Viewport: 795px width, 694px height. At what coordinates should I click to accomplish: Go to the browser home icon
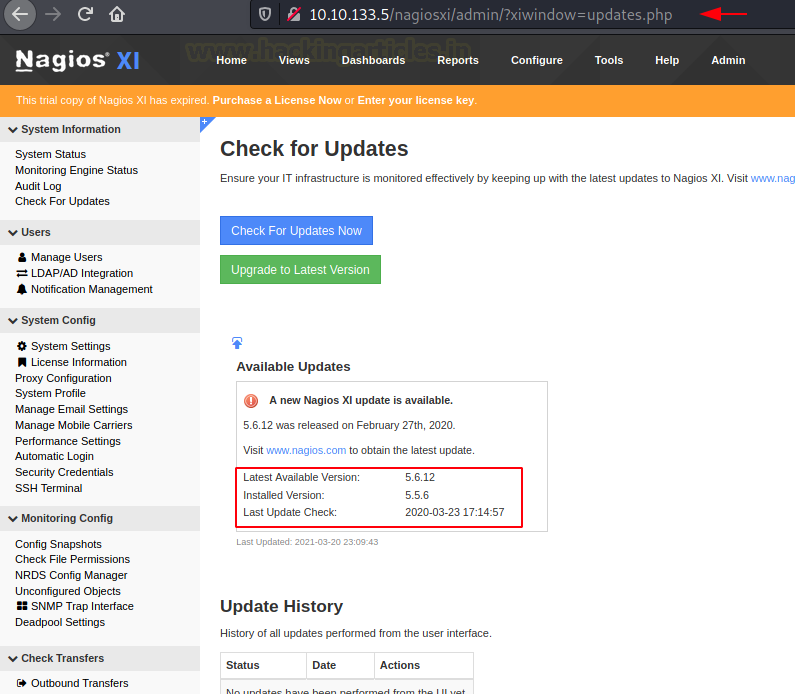[117, 14]
